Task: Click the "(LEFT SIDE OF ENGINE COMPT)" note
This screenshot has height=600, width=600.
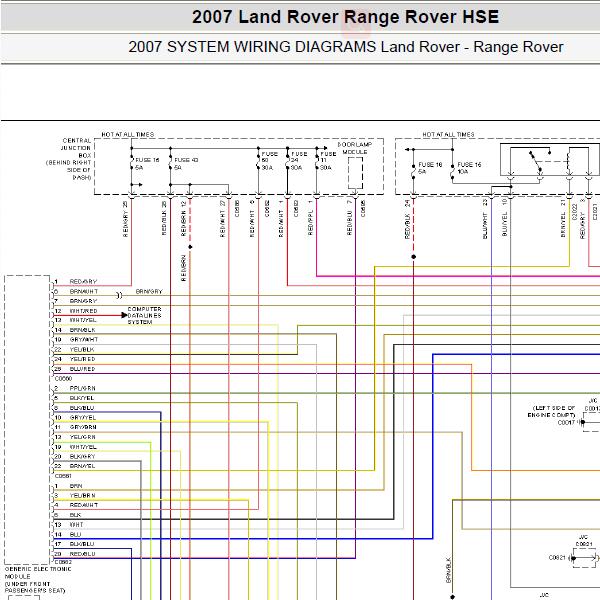Action: pos(551,412)
